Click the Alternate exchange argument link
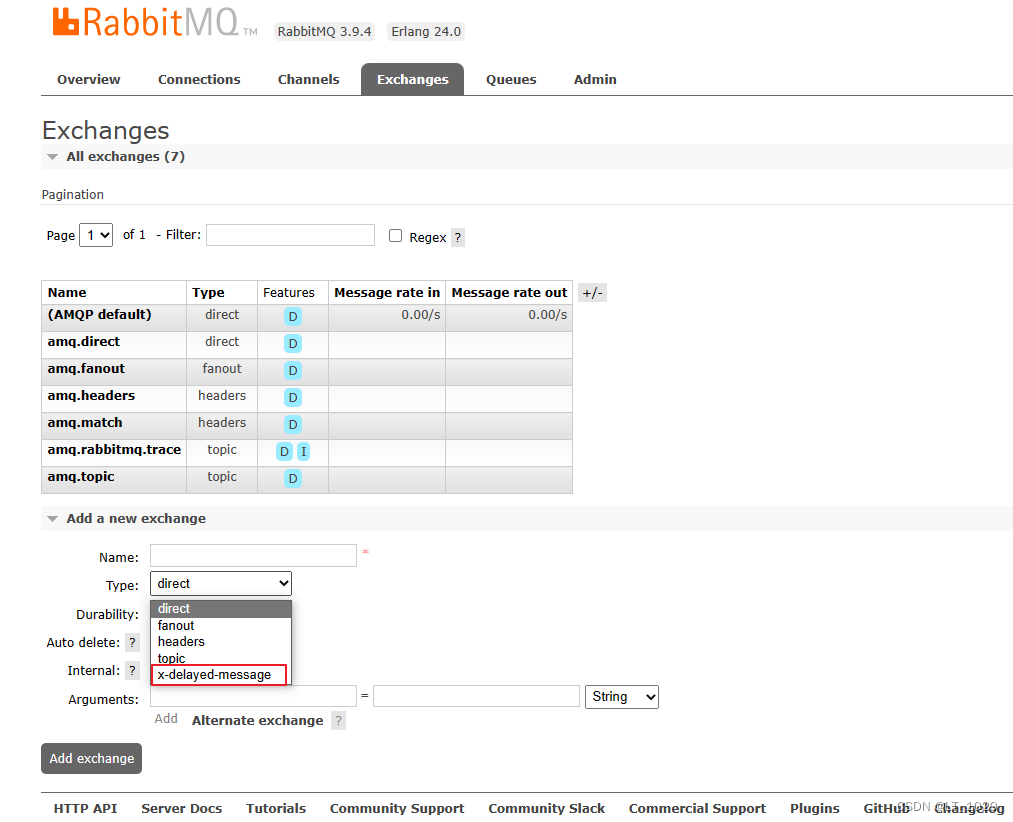This screenshot has width=1013, height=822. click(257, 721)
